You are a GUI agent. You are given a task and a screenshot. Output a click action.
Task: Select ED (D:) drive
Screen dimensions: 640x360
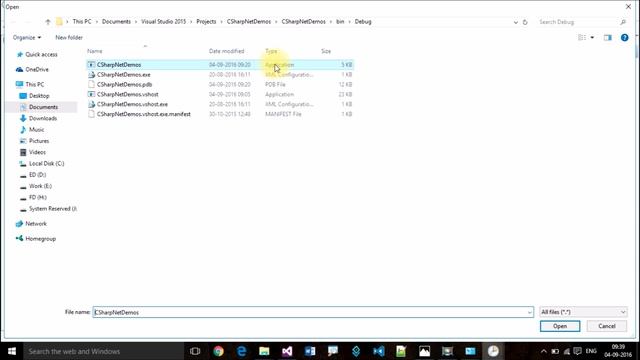(x=38, y=175)
